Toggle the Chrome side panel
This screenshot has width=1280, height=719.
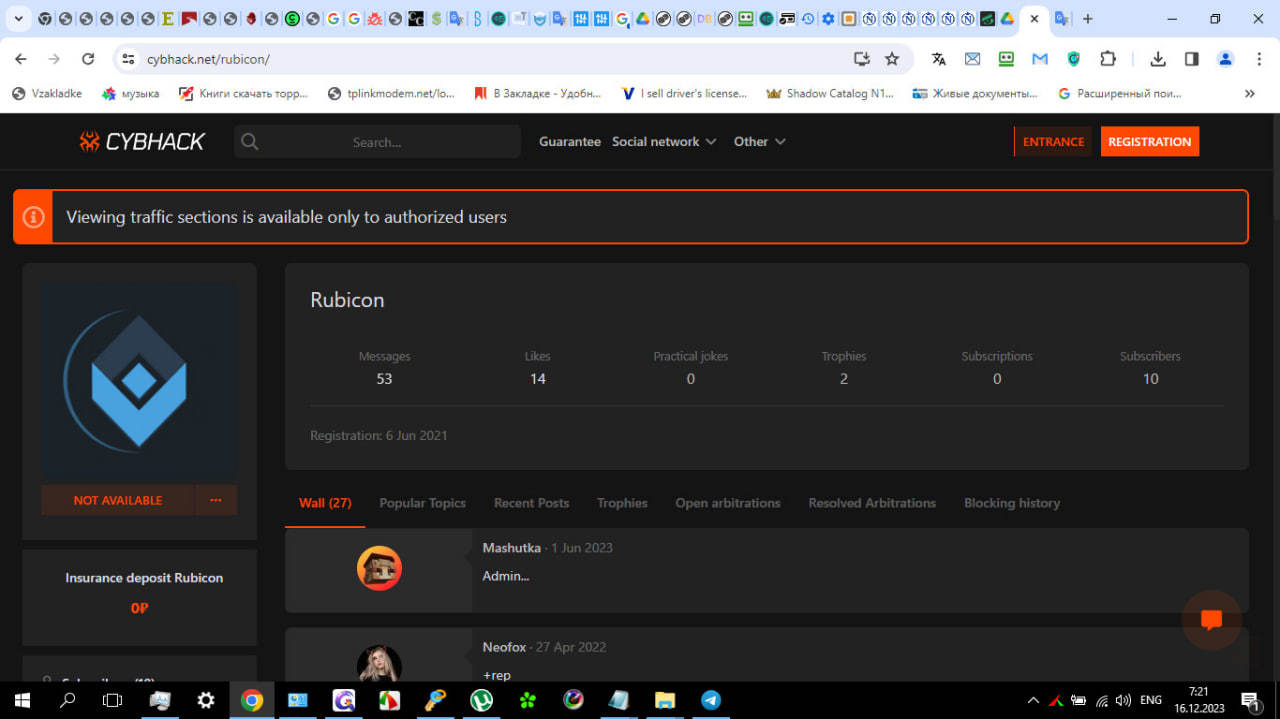click(1192, 59)
